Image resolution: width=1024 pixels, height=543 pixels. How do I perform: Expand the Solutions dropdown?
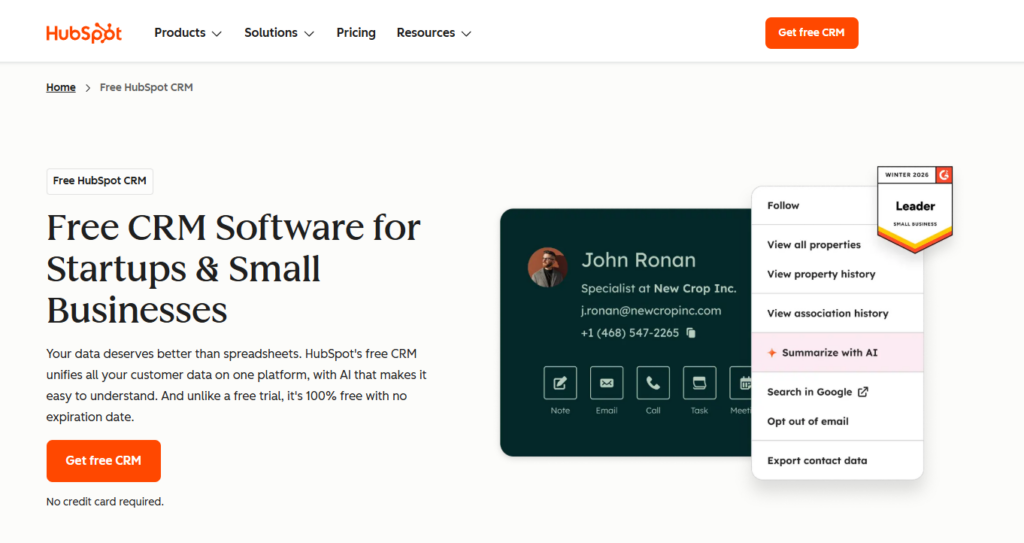[279, 33]
